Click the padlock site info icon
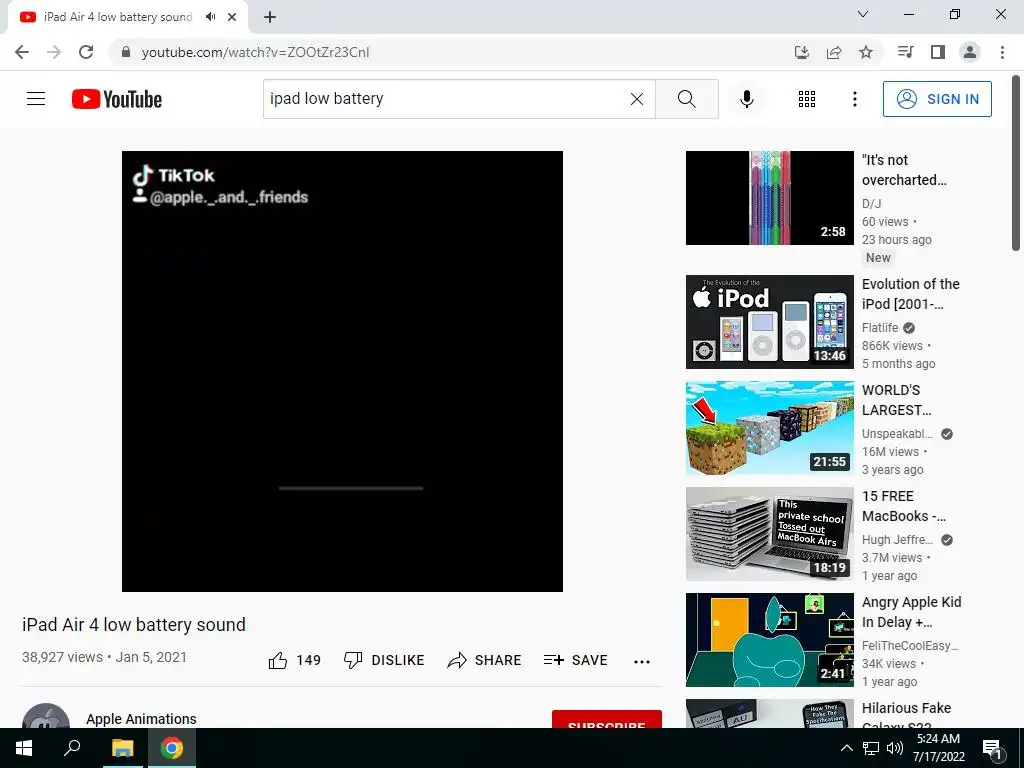This screenshot has height=768, width=1024. tap(126, 52)
